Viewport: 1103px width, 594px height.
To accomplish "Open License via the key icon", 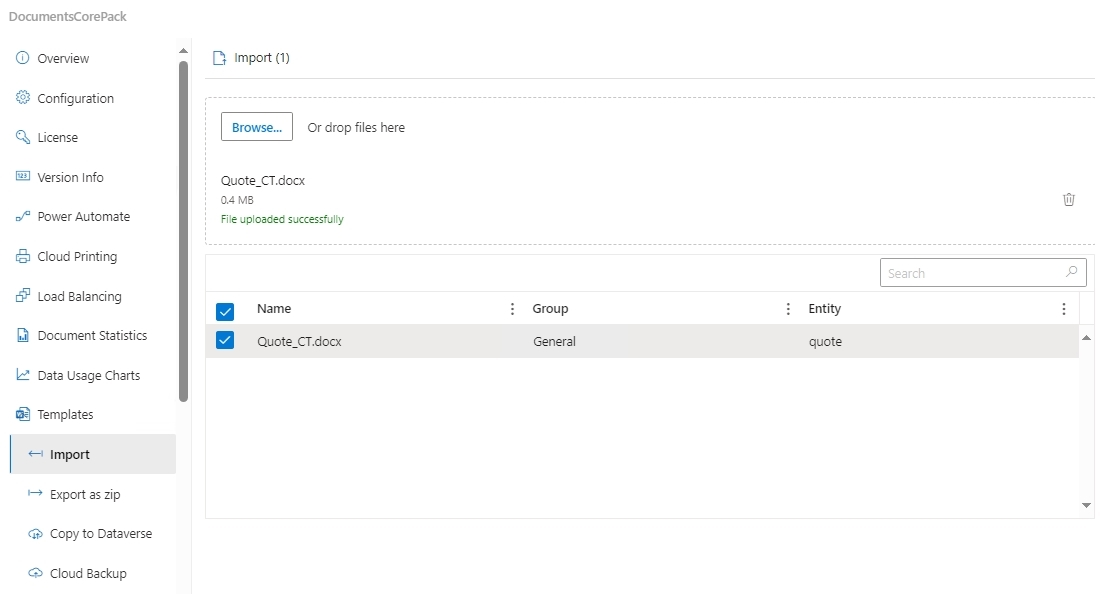I will pos(23,137).
